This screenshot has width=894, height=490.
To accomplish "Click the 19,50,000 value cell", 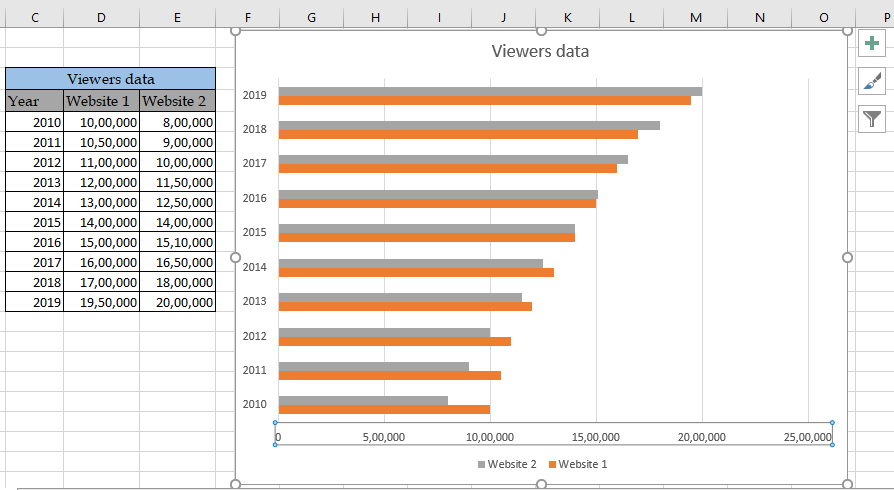I will [x=101, y=302].
